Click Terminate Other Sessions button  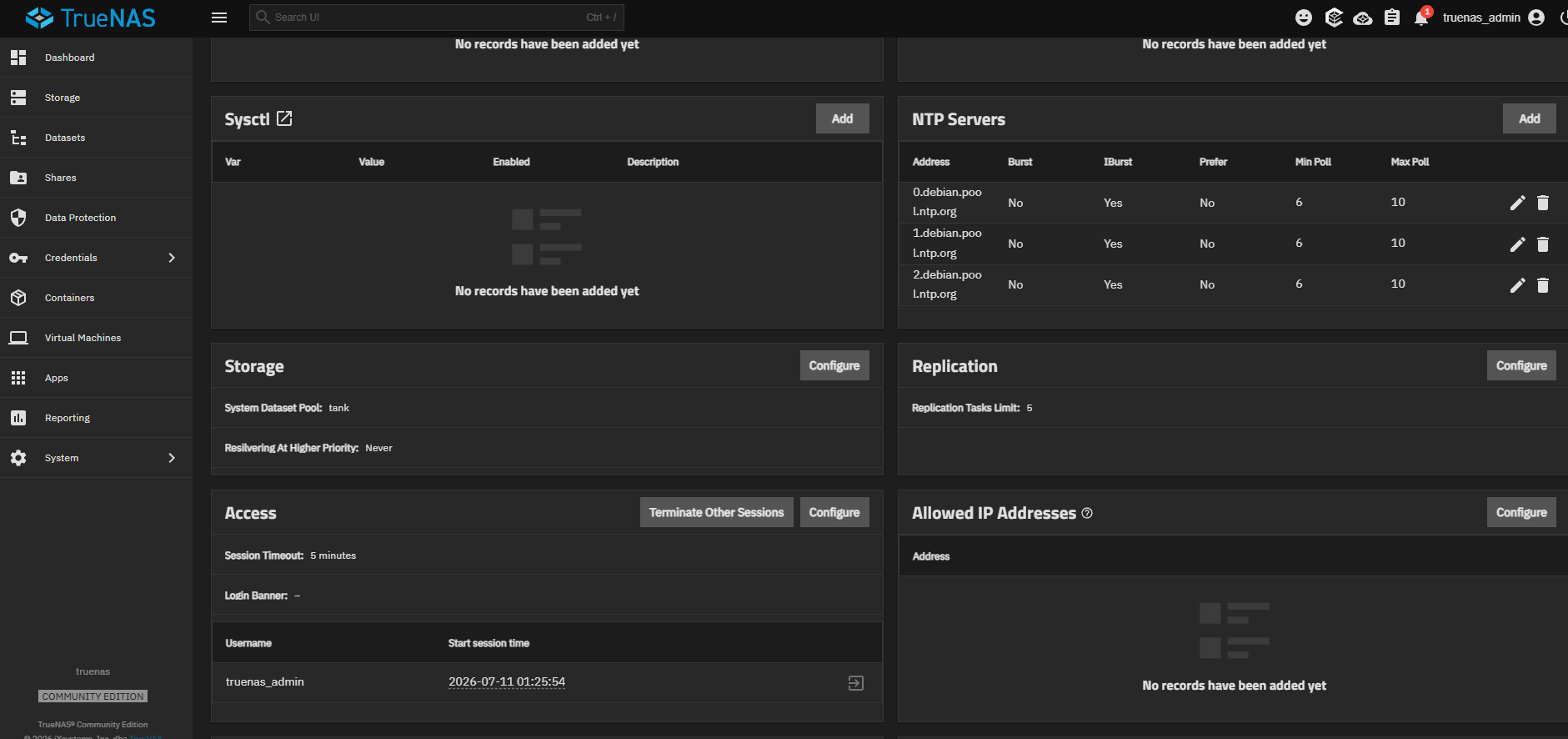tap(716, 512)
